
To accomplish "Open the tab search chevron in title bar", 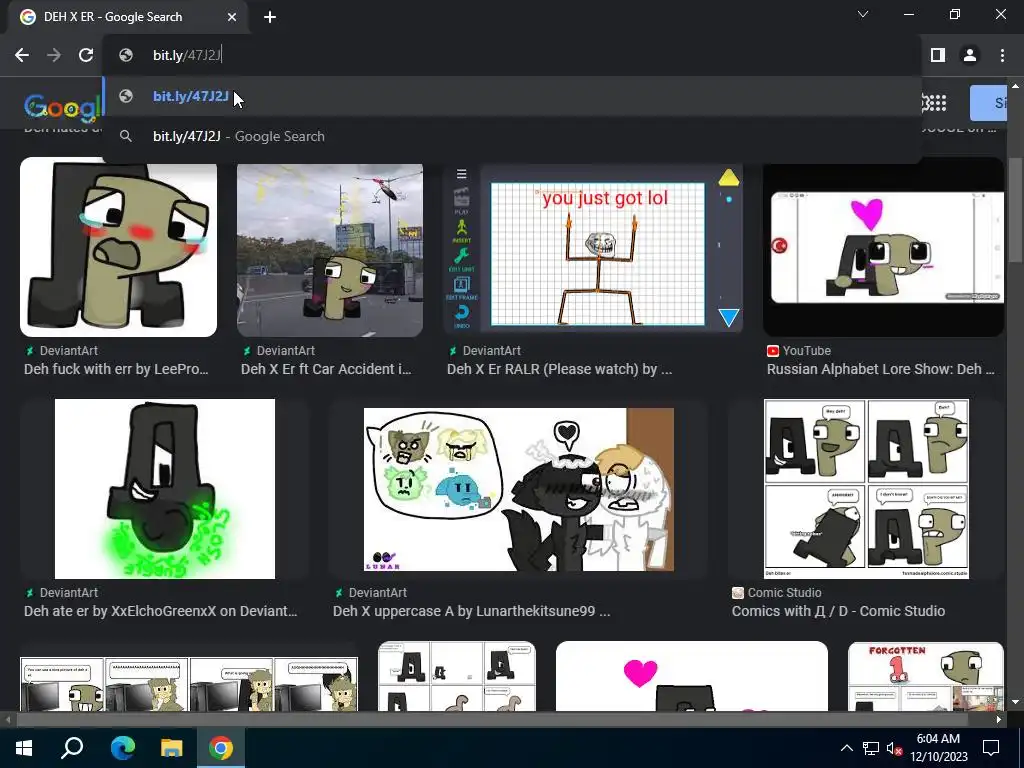I will click(x=863, y=14).
